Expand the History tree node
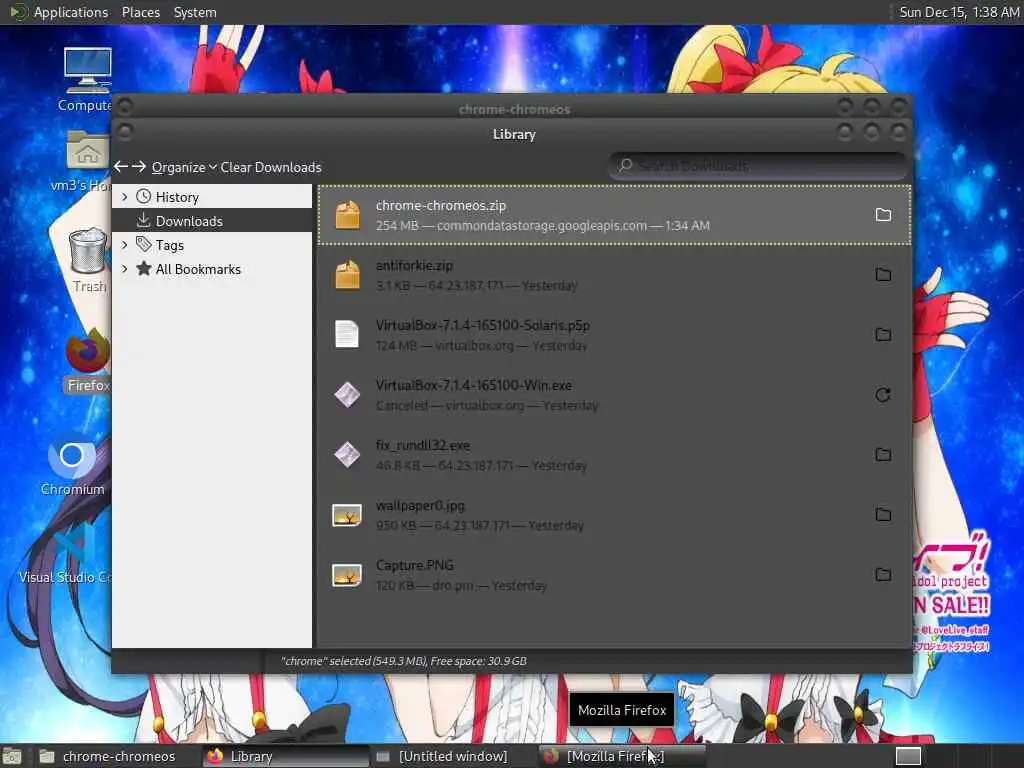This screenshot has height=768, width=1024. (x=125, y=197)
